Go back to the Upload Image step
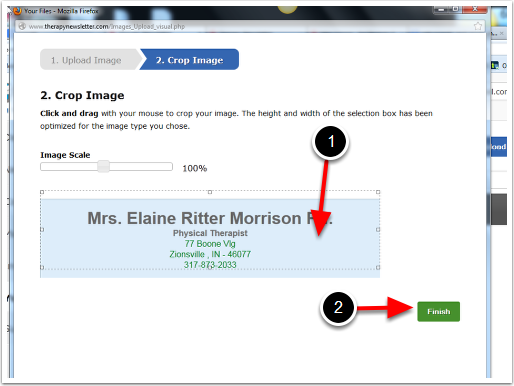The width and height of the screenshot is (514, 386). pos(89,60)
